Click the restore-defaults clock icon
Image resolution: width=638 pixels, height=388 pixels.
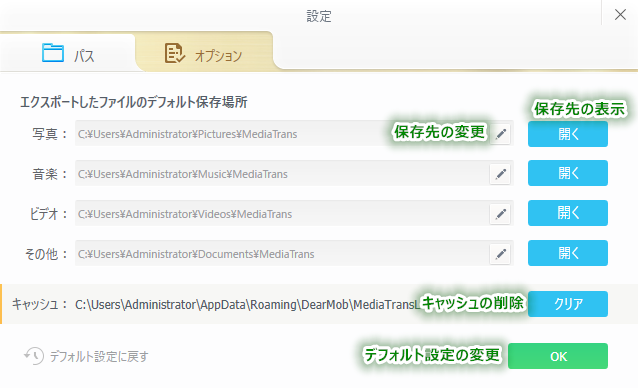34,356
